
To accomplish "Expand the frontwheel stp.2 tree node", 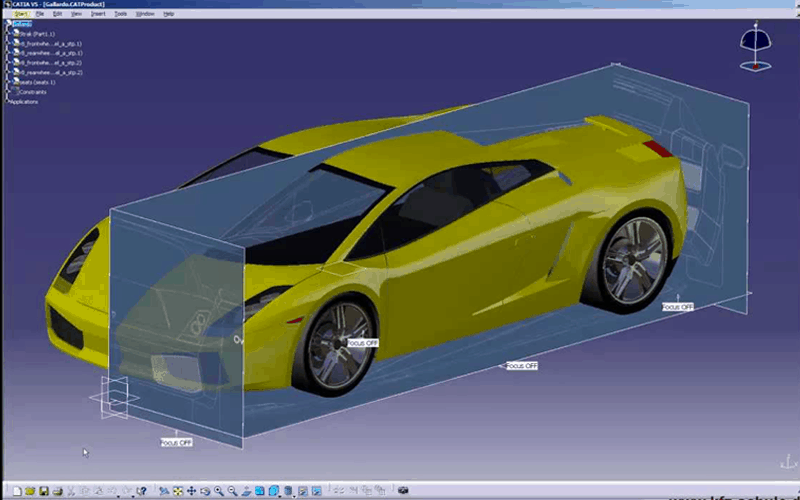I will pyautogui.click(x=7, y=62).
